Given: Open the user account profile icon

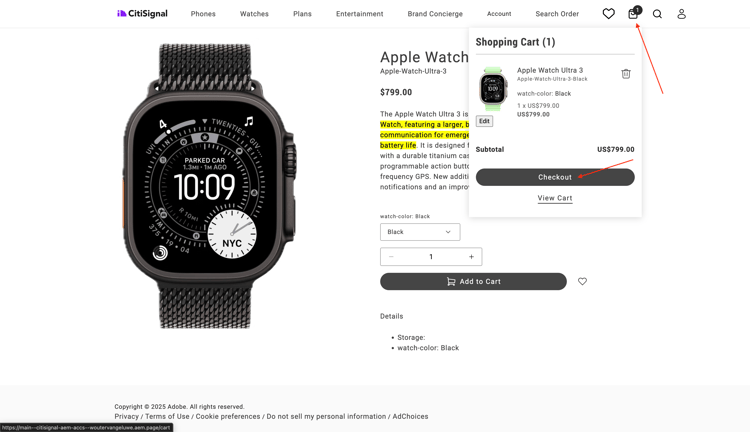Looking at the screenshot, I should pyautogui.click(x=682, y=14).
